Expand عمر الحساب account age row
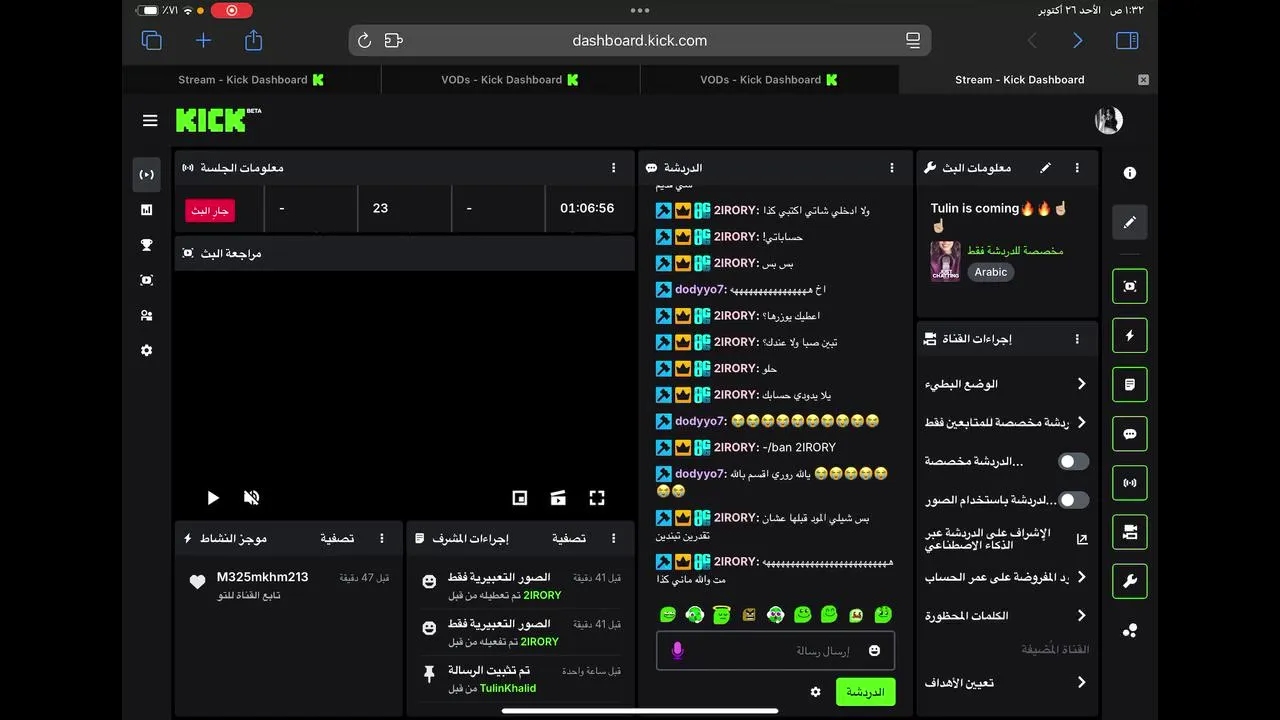Image resolution: width=1280 pixels, height=720 pixels. coord(1007,577)
